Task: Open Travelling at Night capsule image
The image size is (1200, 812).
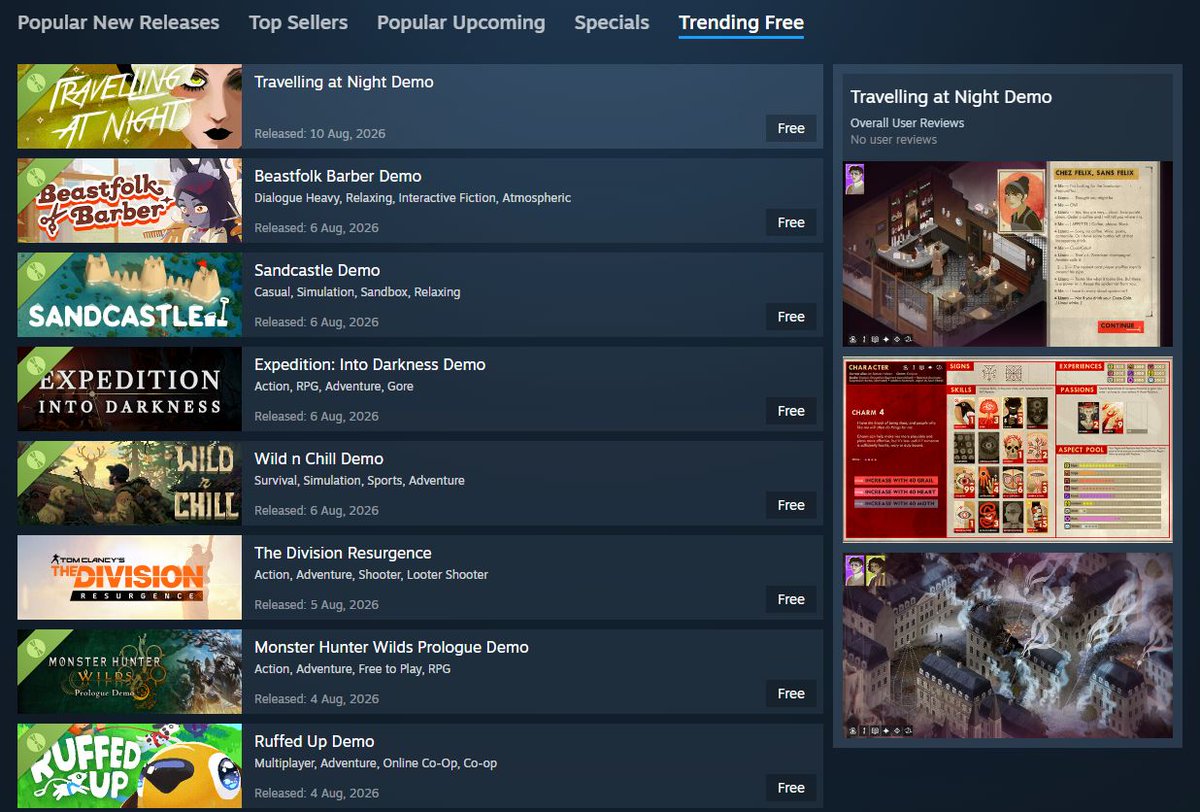Action: pyautogui.click(x=130, y=107)
